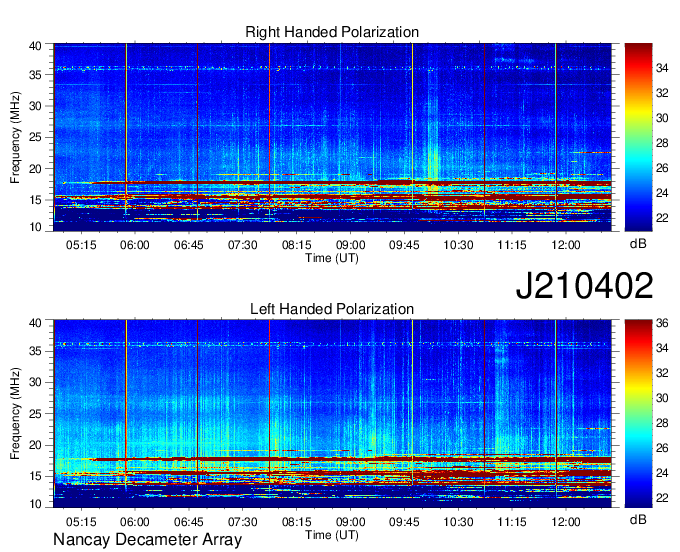The height and width of the screenshot is (552, 680).
Task: Click the 'dB' label under bottom color bar
Action: (x=638, y=519)
